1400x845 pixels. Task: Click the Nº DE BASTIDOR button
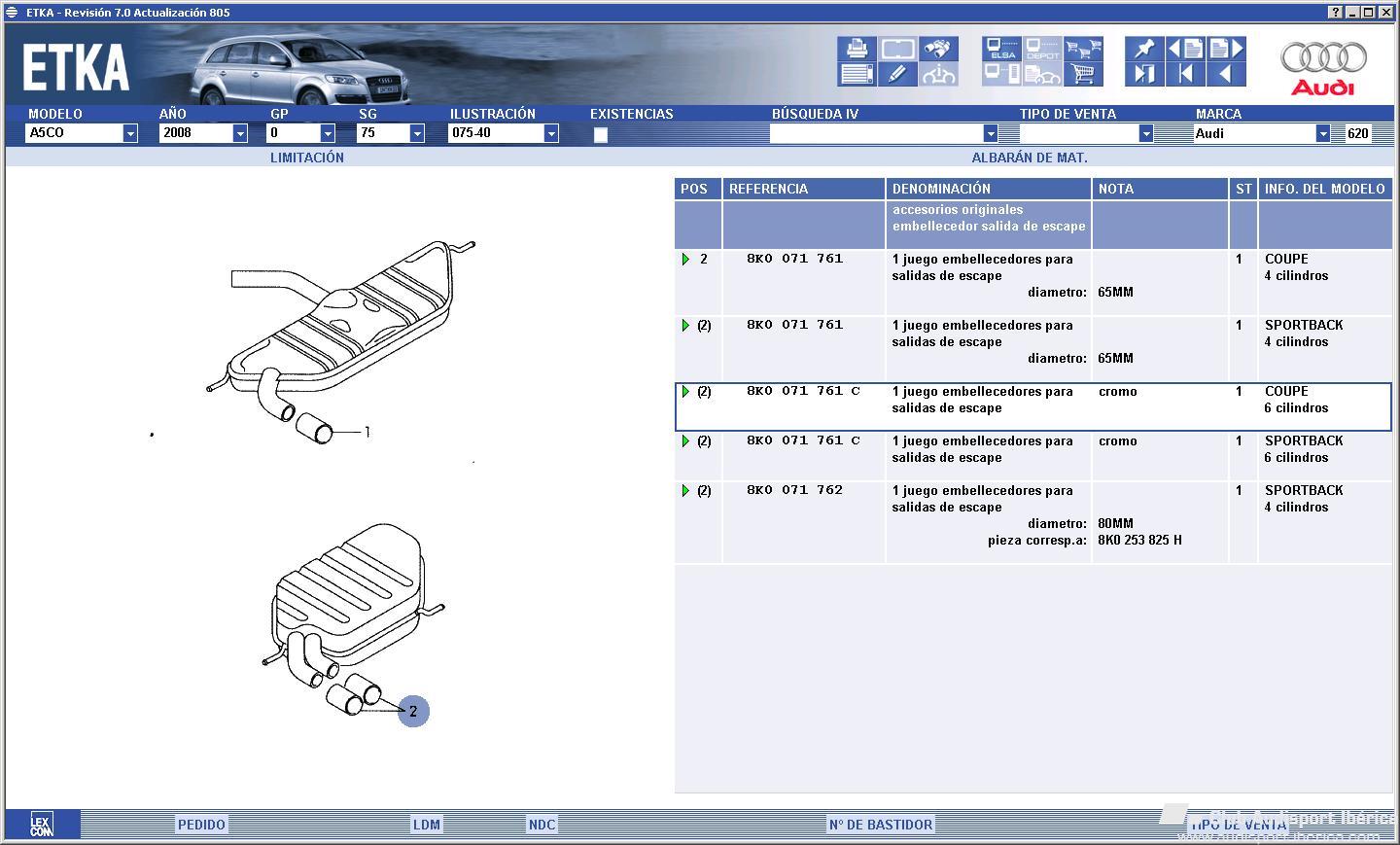pyautogui.click(x=881, y=825)
